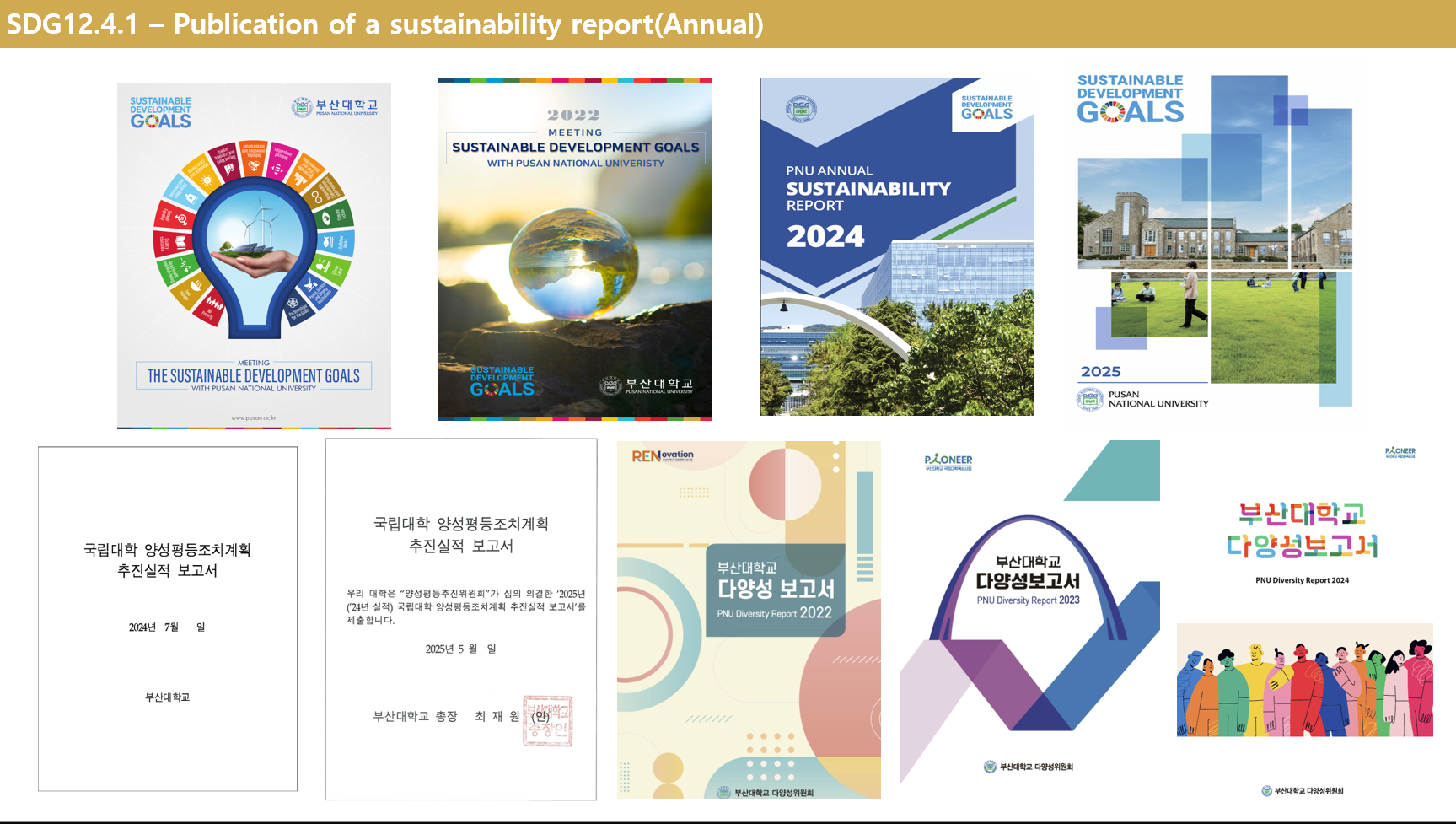Click the SDG Goals logo on the 2025 report cover
1456x824 pixels.
(1130, 100)
